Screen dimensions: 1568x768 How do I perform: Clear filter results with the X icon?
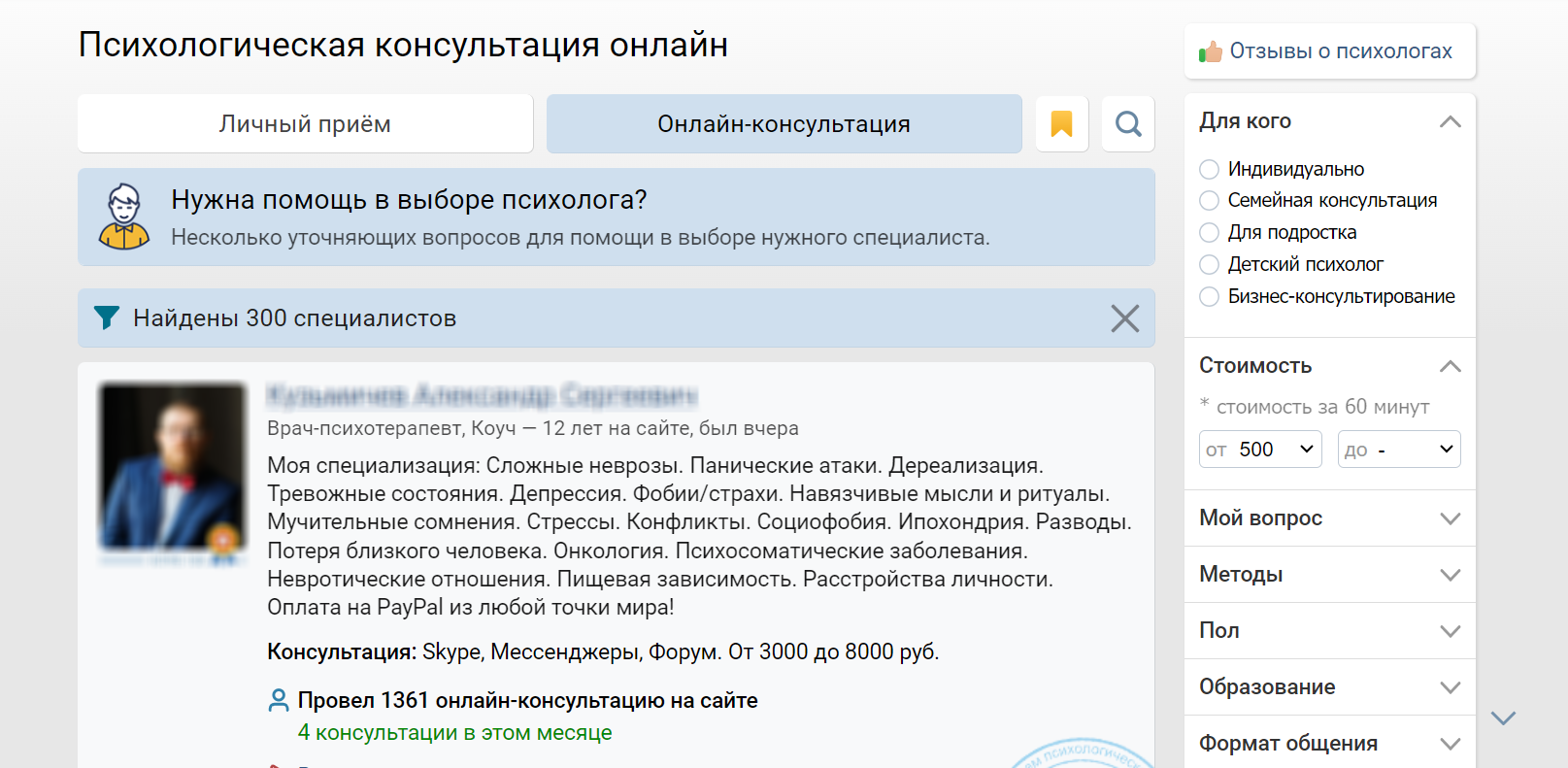pos(1124,318)
